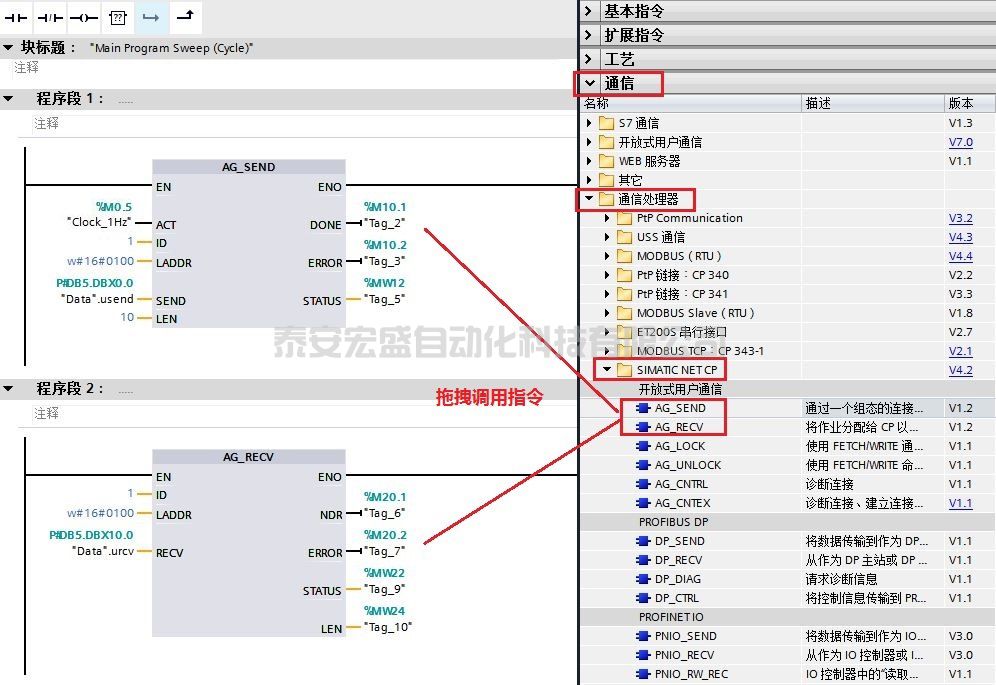Image resolution: width=996 pixels, height=685 pixels.
Task: Select the PNIO_SEND instruction block
Action: (685, 636)
